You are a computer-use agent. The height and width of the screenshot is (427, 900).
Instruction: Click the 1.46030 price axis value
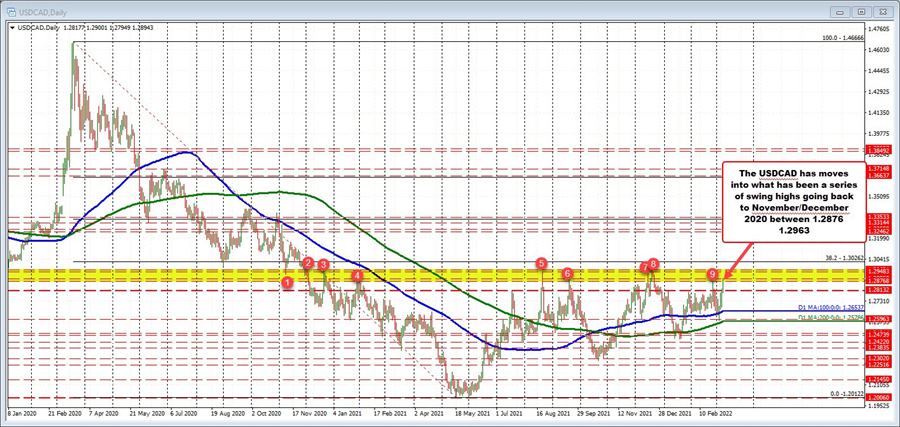tap(878, 51)
